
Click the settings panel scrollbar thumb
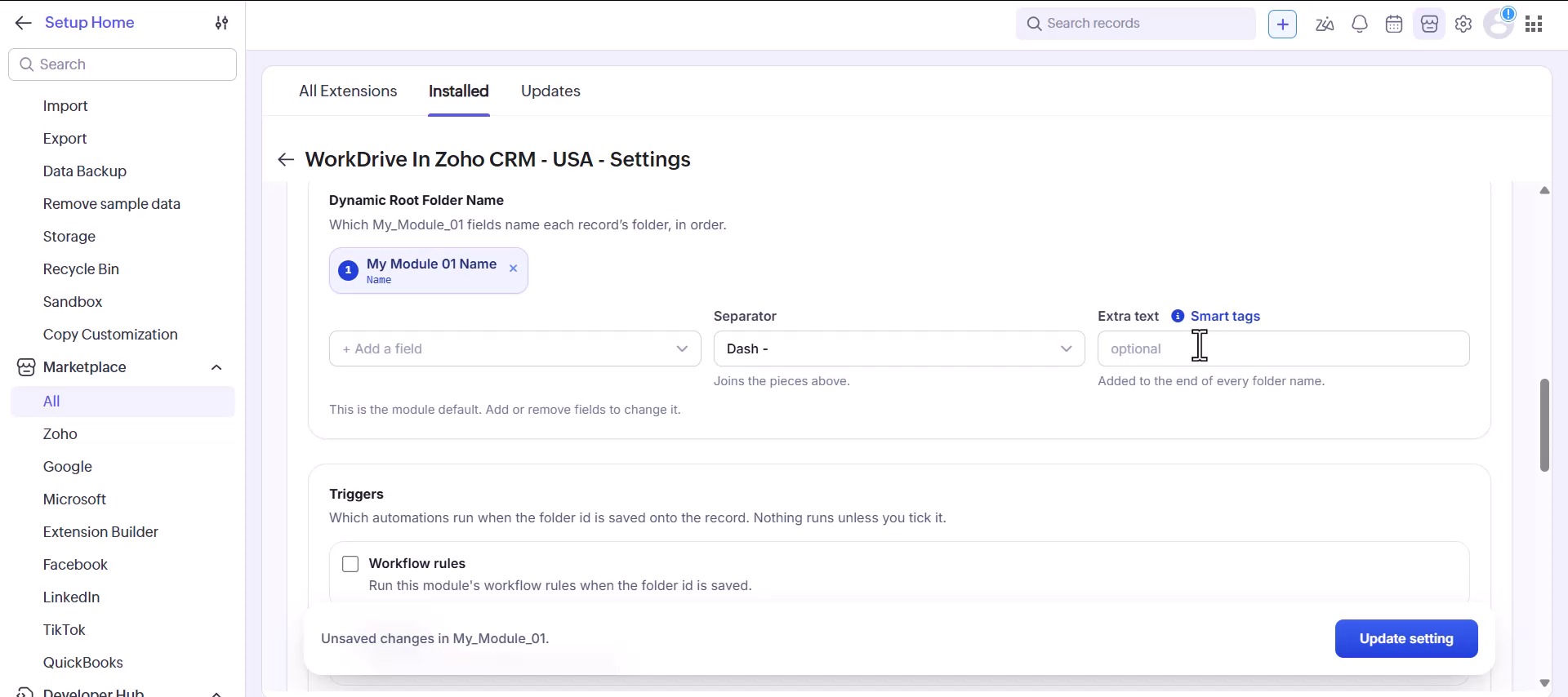coord(1544,425)
